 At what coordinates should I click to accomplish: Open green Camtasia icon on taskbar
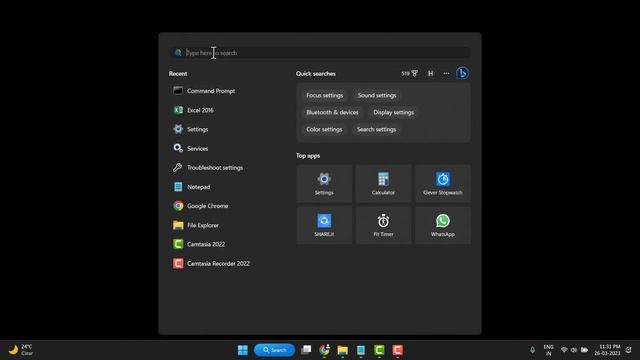coord(379,350)
